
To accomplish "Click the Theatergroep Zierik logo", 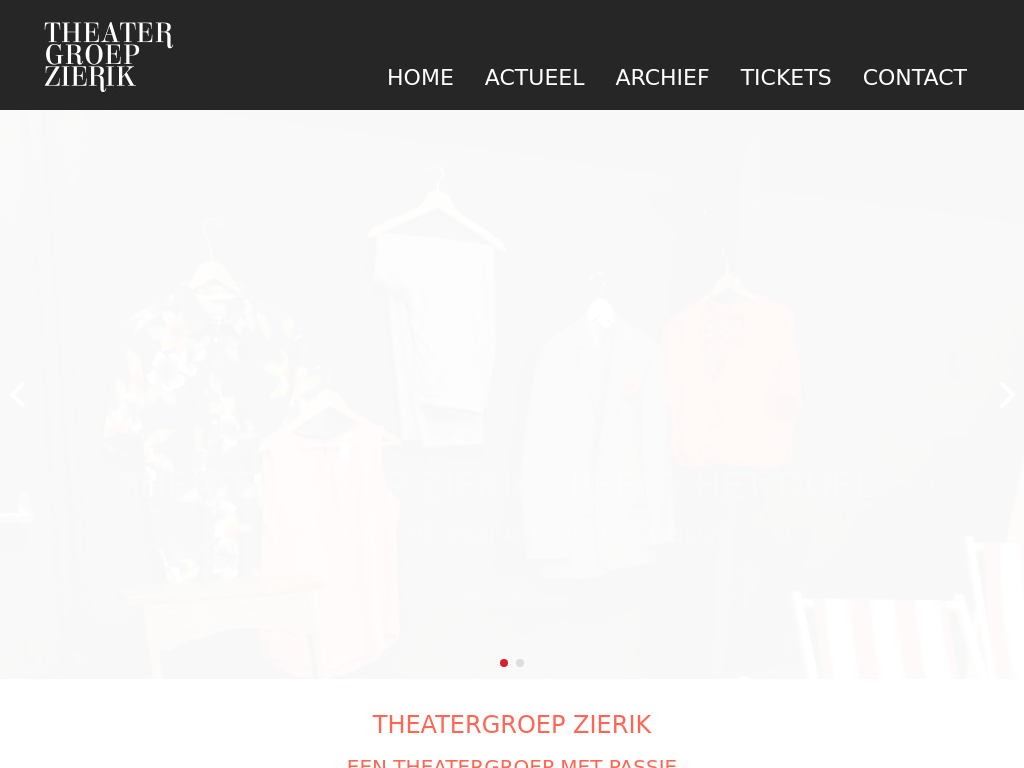I will [108, 56].
